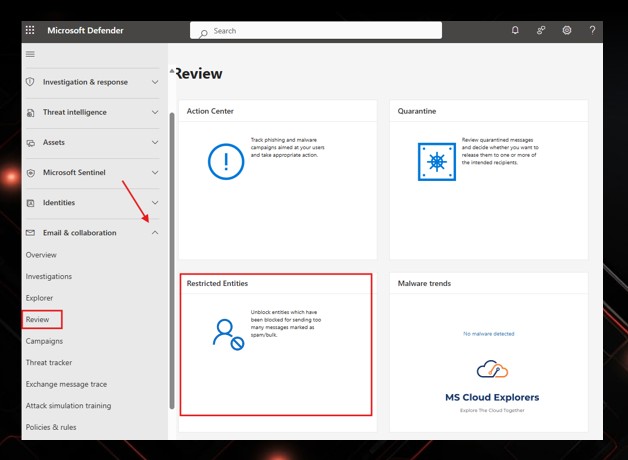Open Investigations in the sidebar

point(49,276)
